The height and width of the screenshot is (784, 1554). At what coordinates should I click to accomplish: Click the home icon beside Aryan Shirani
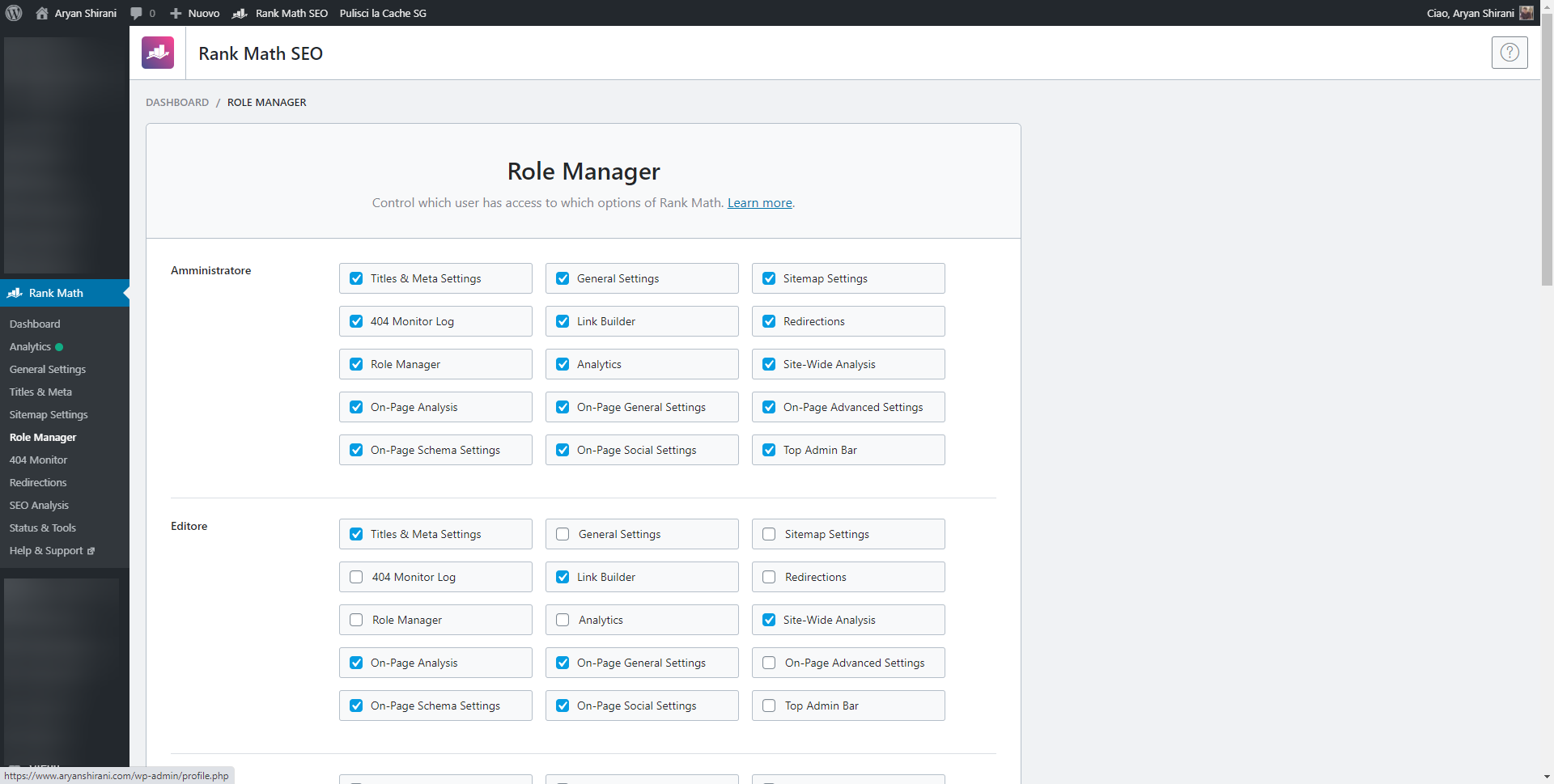42,13
